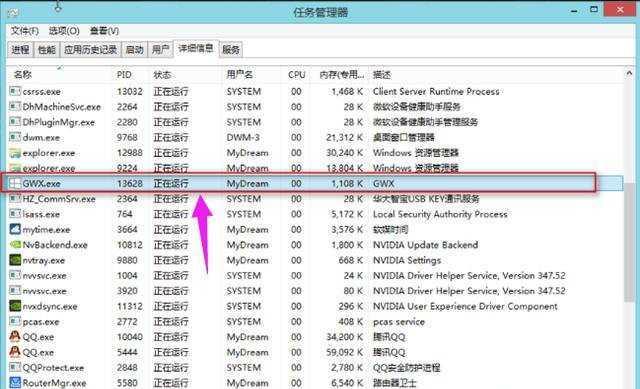This screenshot has width=640, height=389.
Task: Click explorer.exe icon with PID 12988
Action: tap(15, 153)
